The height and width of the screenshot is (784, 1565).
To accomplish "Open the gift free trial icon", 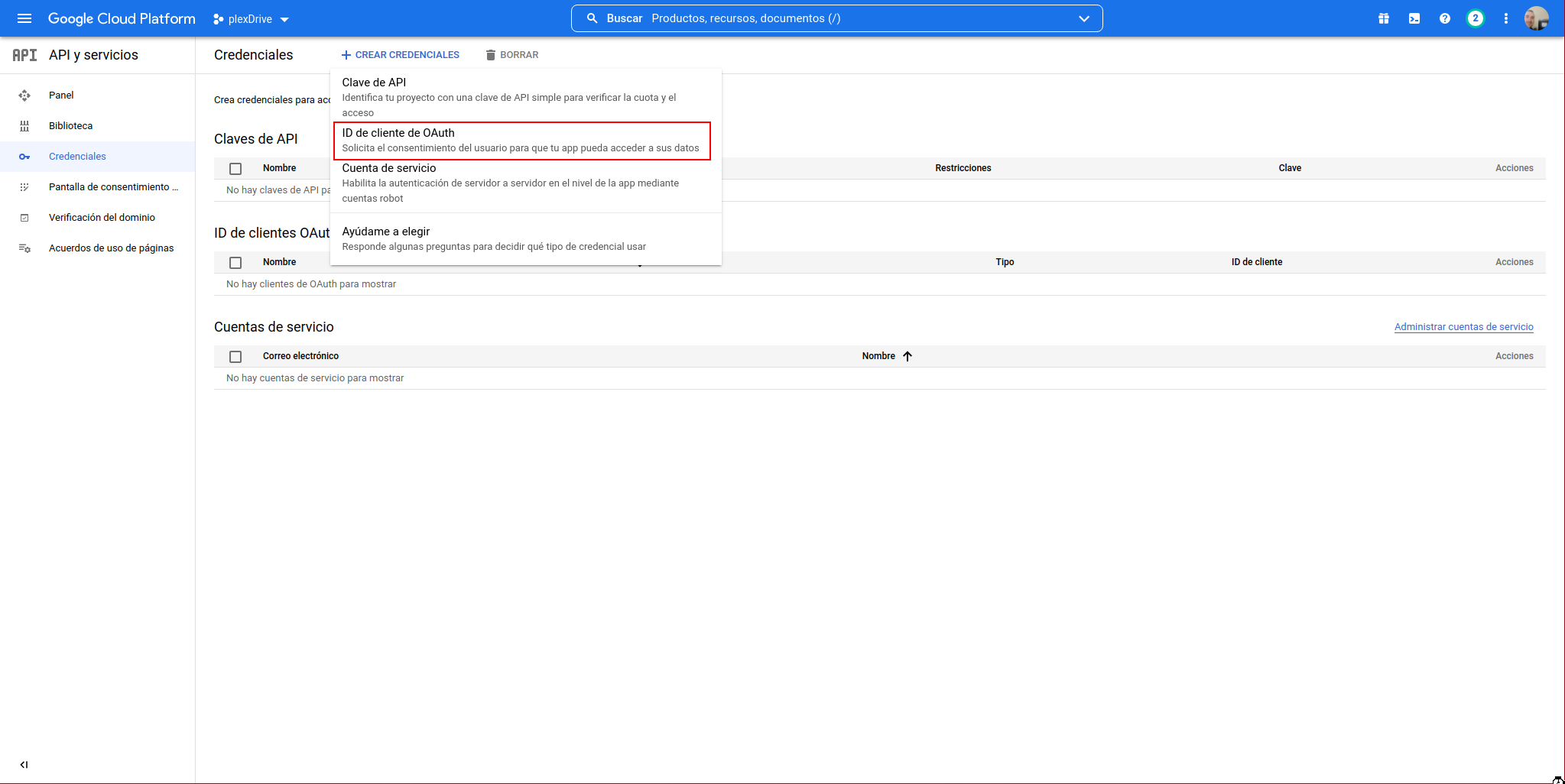I will coord(1383,18).
